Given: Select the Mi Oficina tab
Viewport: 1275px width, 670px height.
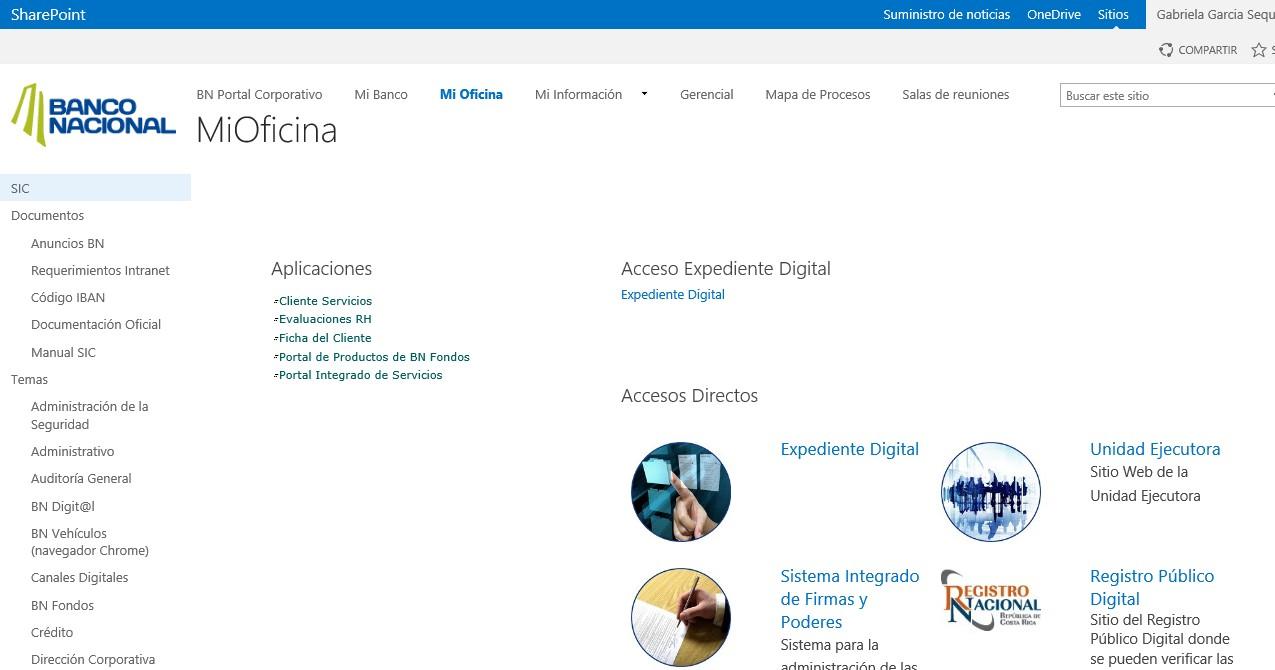Looking at the screenshot, I should point(471,94).
